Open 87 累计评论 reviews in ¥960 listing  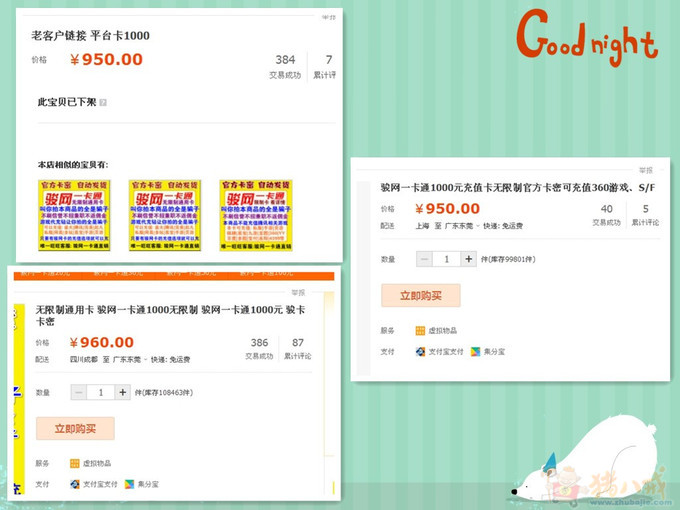[298, 348]
